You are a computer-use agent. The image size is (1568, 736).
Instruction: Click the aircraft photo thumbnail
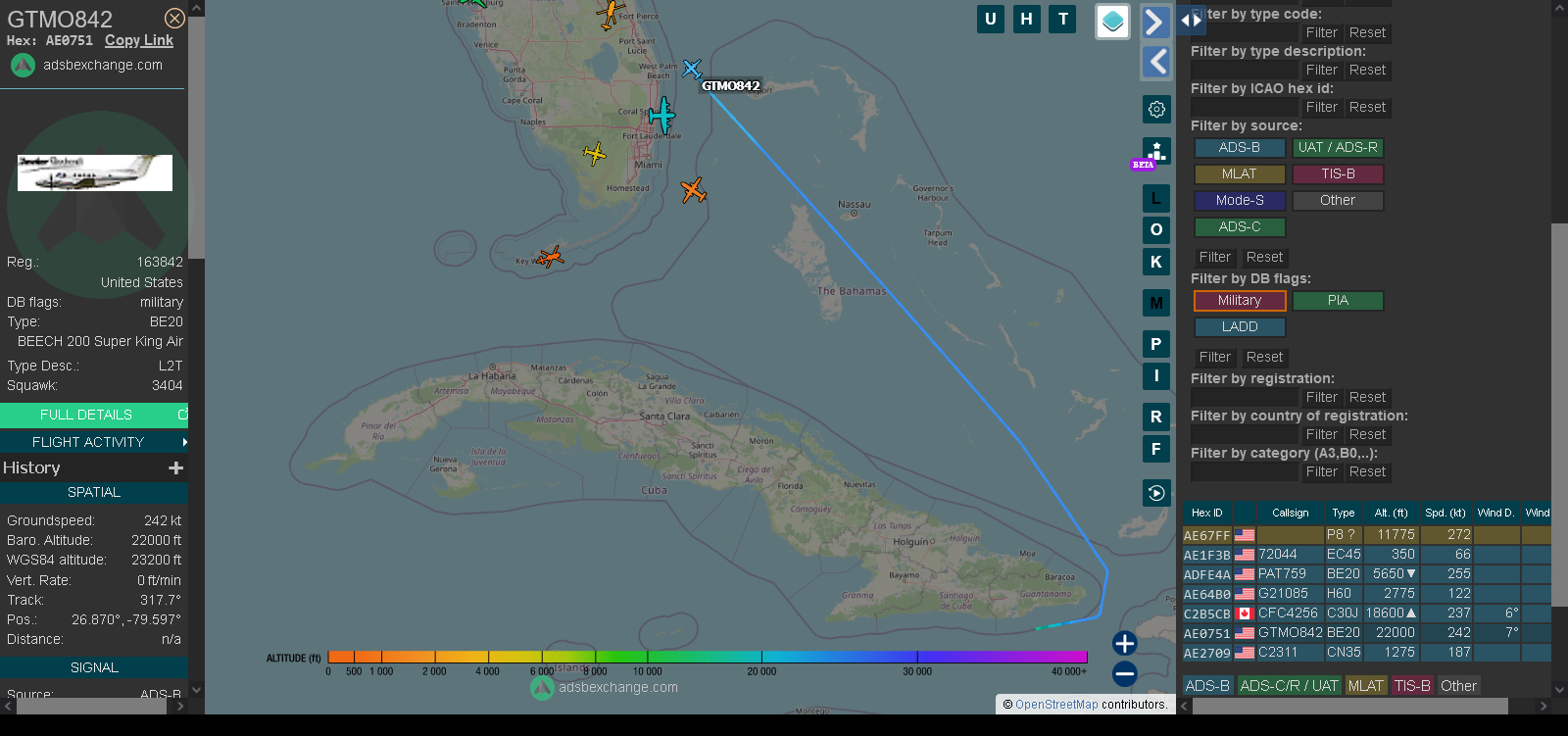pos(95,172)
